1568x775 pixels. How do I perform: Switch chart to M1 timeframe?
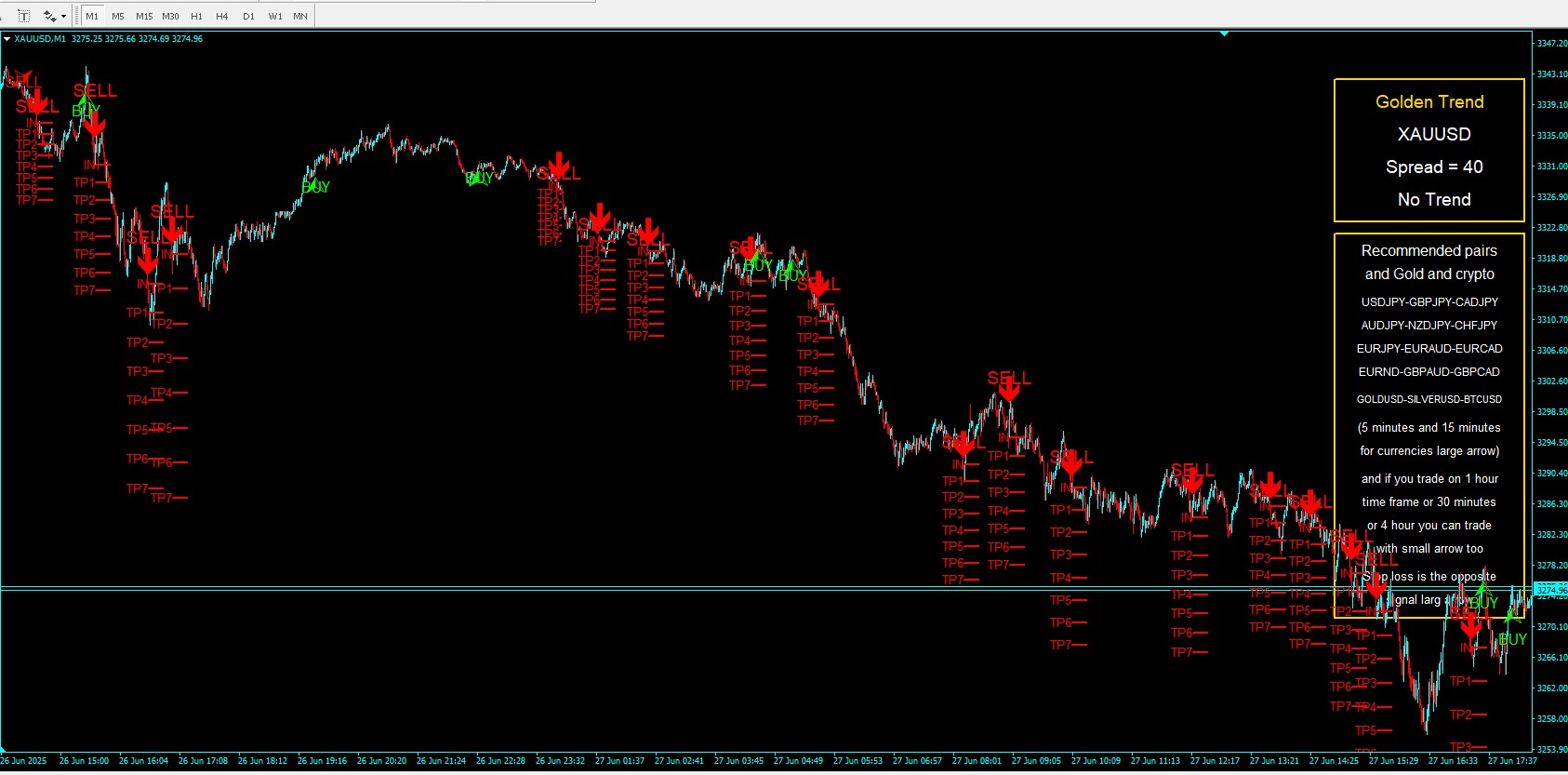point(92,16)
